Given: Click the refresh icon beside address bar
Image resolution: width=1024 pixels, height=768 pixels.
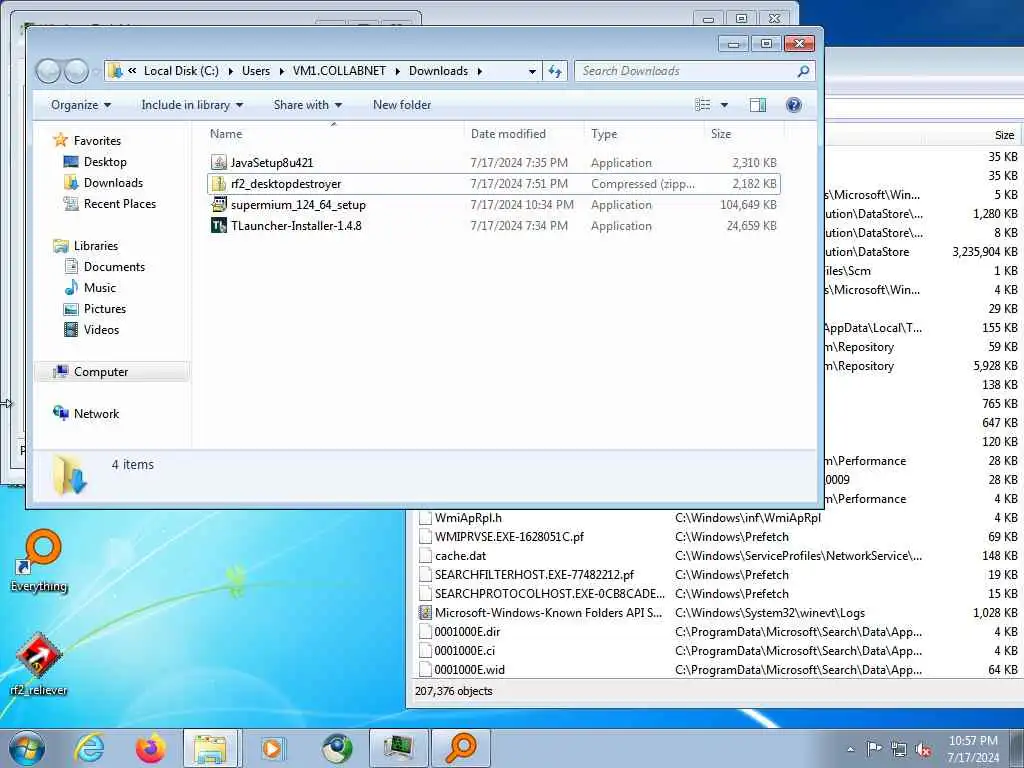Looking at the screenshot, I should (x=555, y=71).
